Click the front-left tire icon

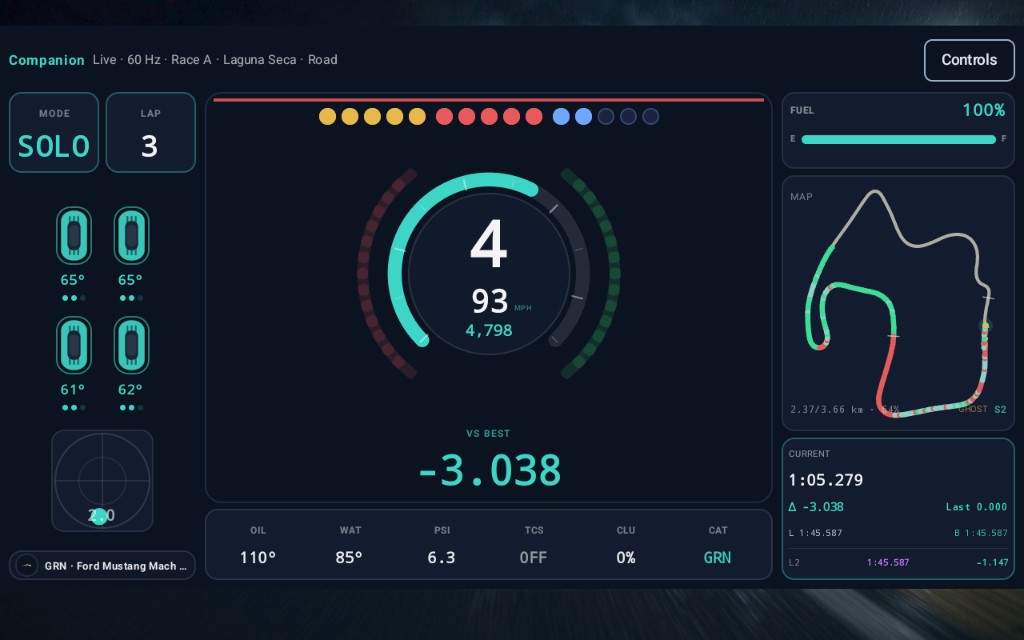(x=74, y=235)
